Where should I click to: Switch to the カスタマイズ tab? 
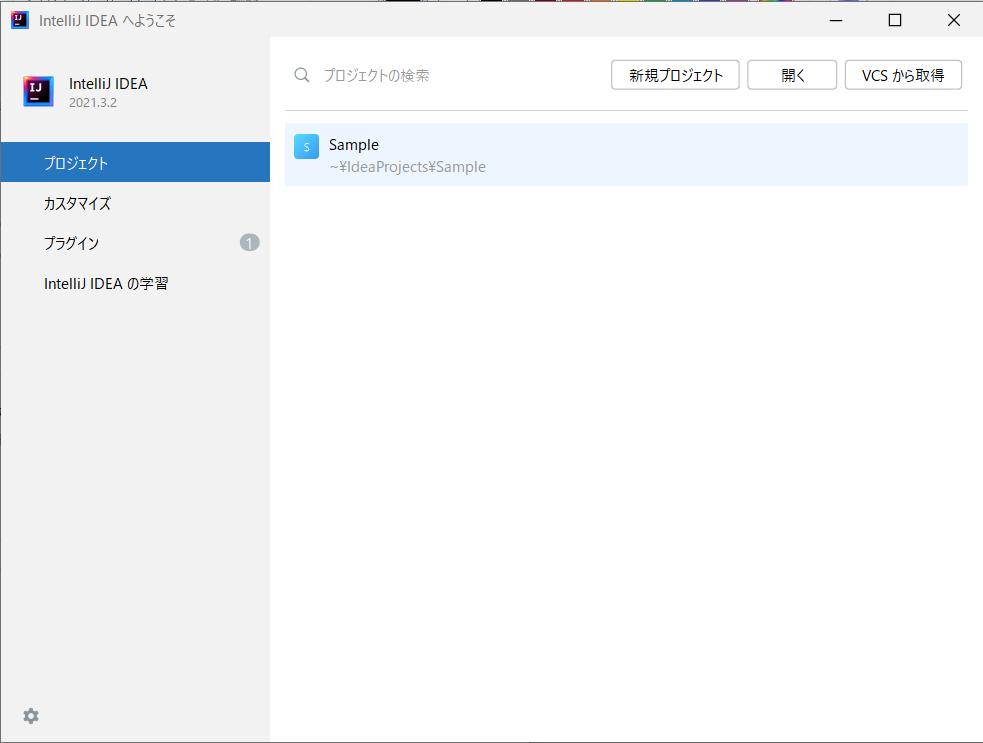135,203
